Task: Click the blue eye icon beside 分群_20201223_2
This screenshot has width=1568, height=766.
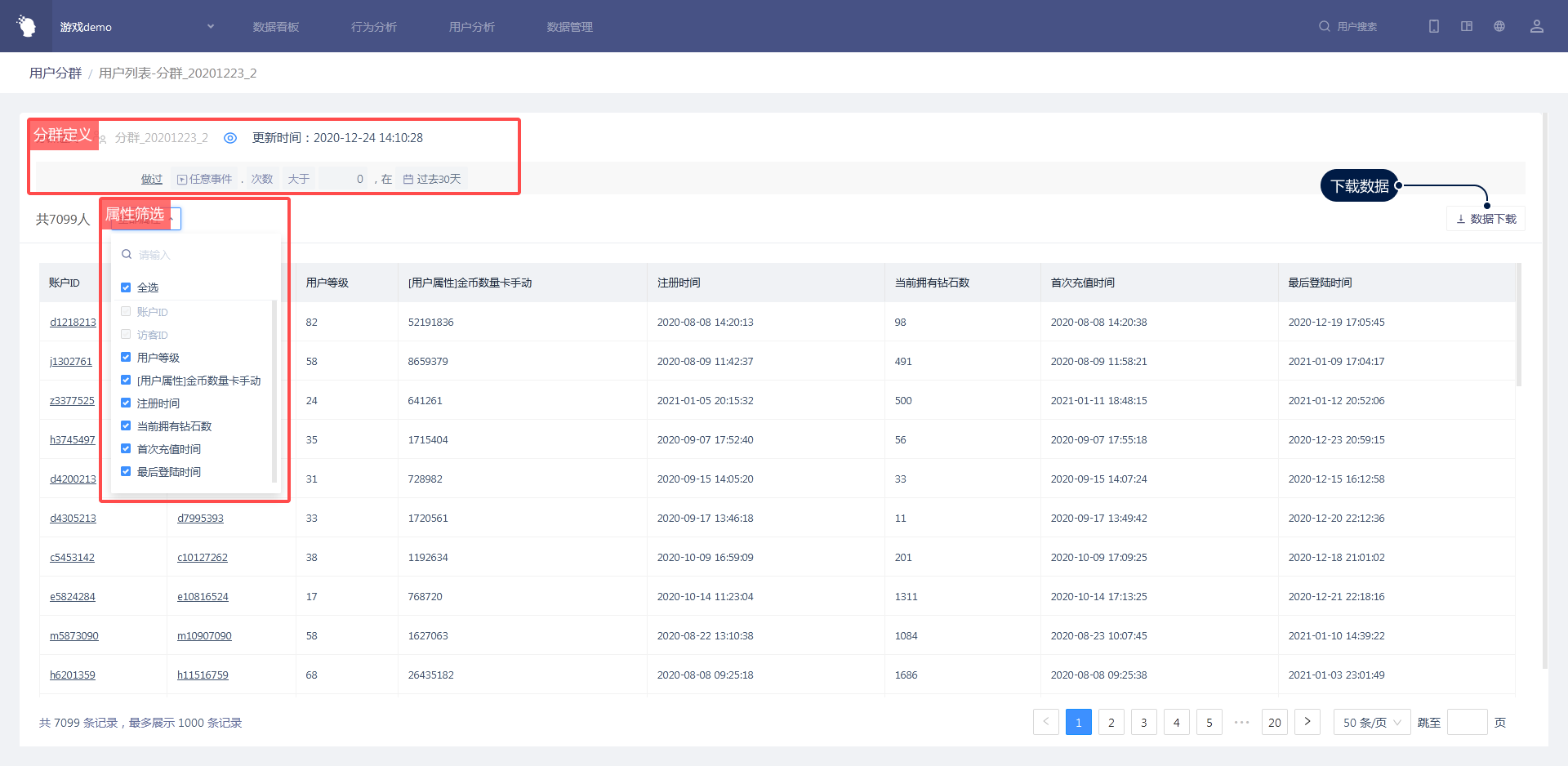Action: [x=230, y=138]
